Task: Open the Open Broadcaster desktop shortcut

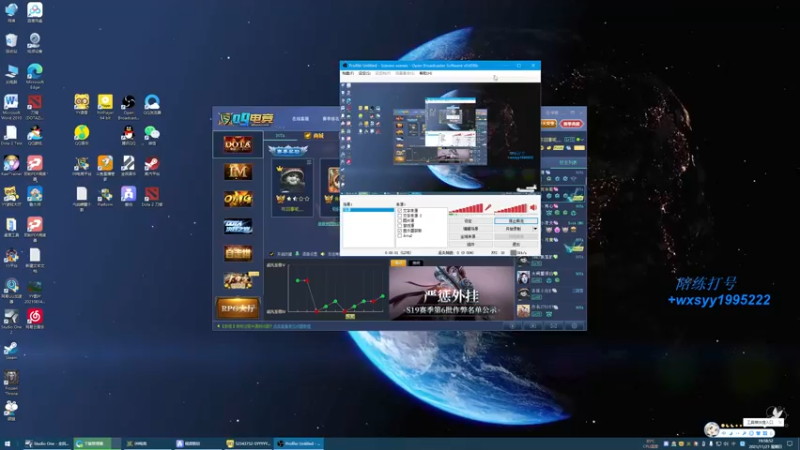Action: [128, 106]
